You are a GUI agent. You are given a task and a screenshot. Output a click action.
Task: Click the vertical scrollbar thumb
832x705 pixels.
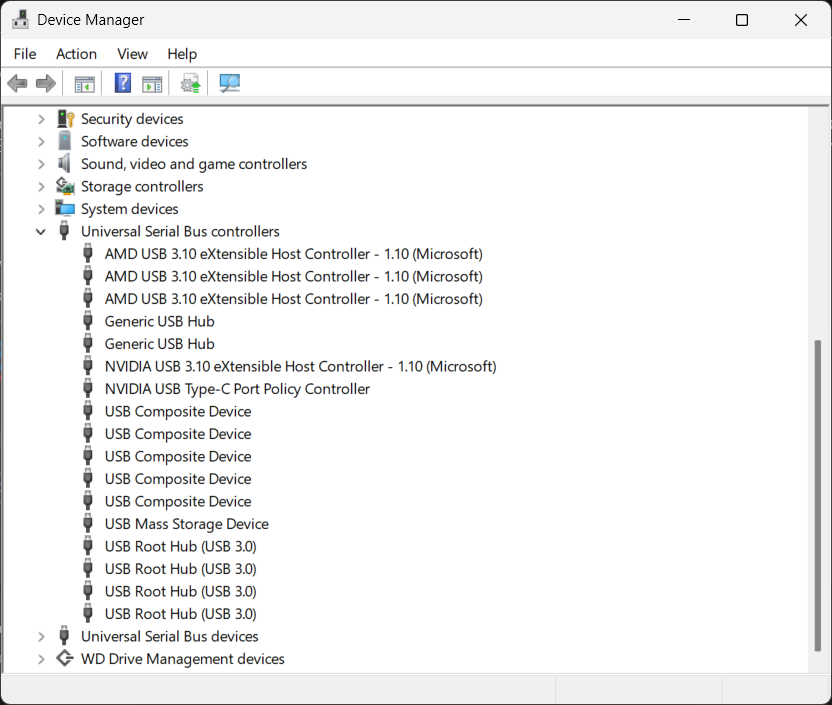coord(818,495)
